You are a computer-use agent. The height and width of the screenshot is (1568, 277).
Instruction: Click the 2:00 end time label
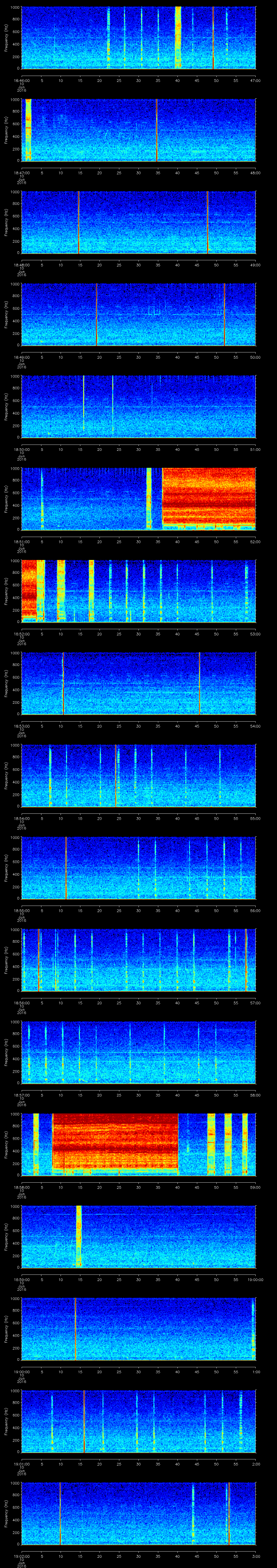point(256,1464)
